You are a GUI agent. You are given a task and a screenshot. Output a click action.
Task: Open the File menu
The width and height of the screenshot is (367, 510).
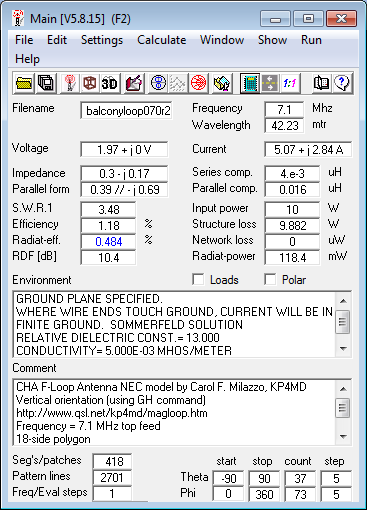coord(24,40)
